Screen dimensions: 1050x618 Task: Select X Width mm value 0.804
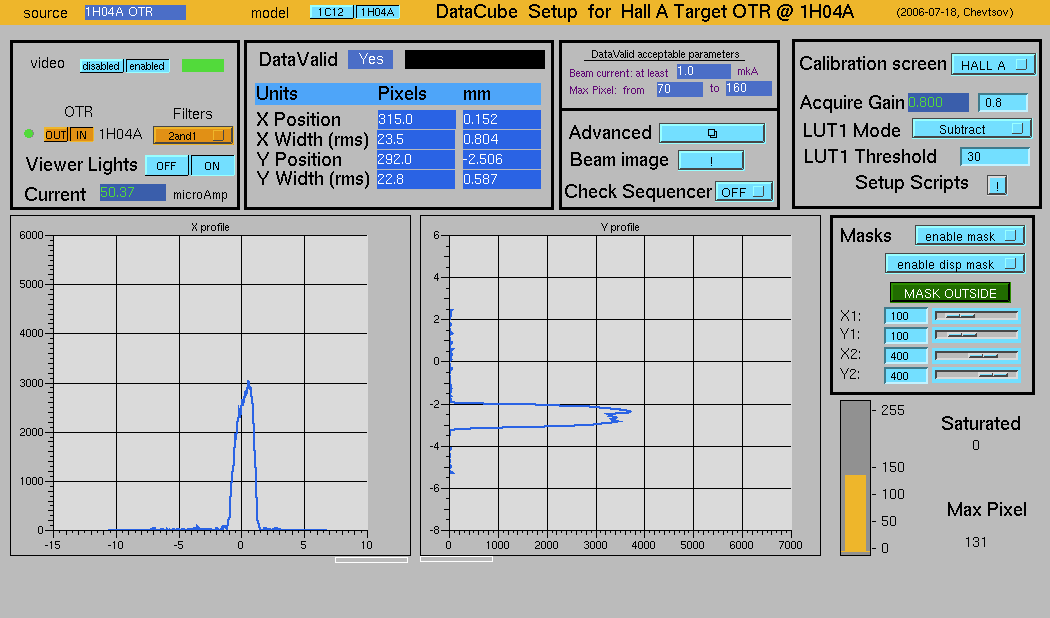click(x=502, y=139)
